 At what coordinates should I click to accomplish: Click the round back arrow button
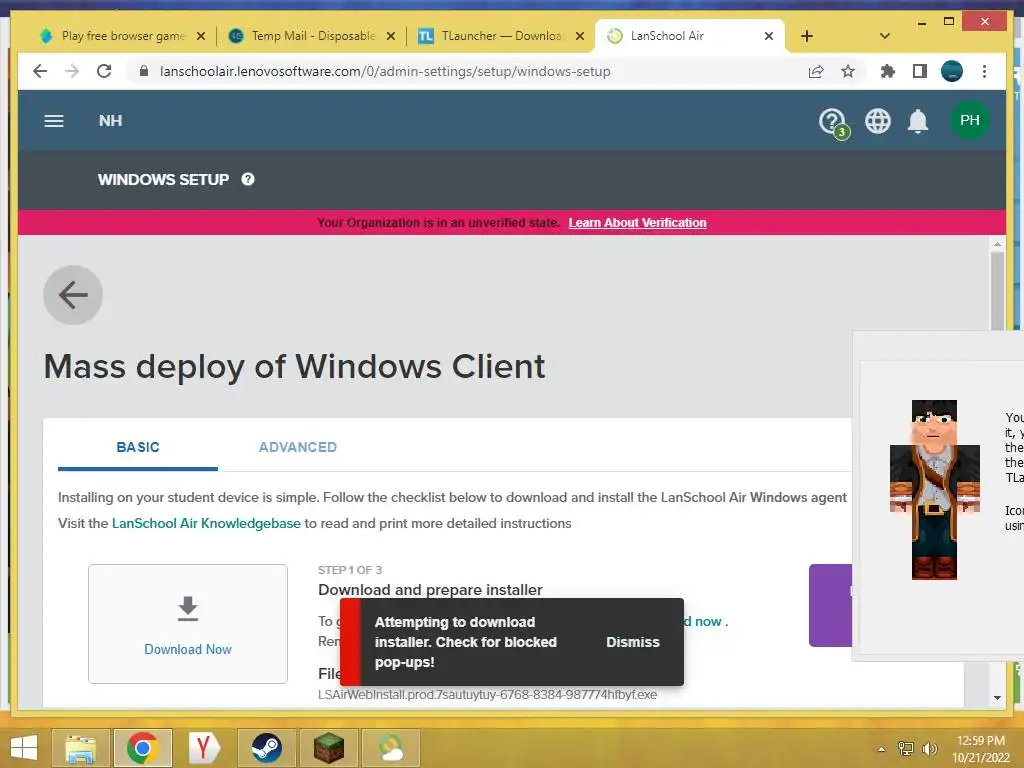[73, 295]
